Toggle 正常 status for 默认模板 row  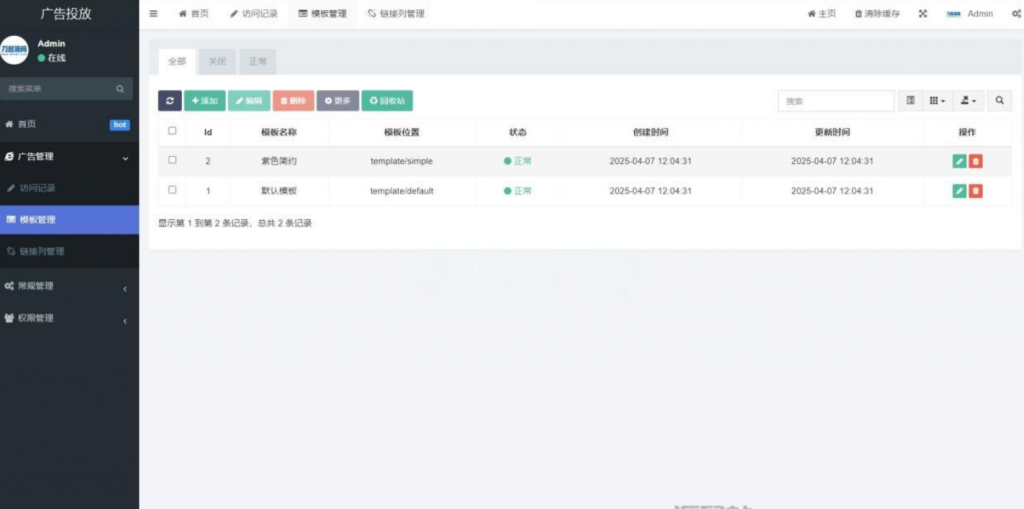517,191
